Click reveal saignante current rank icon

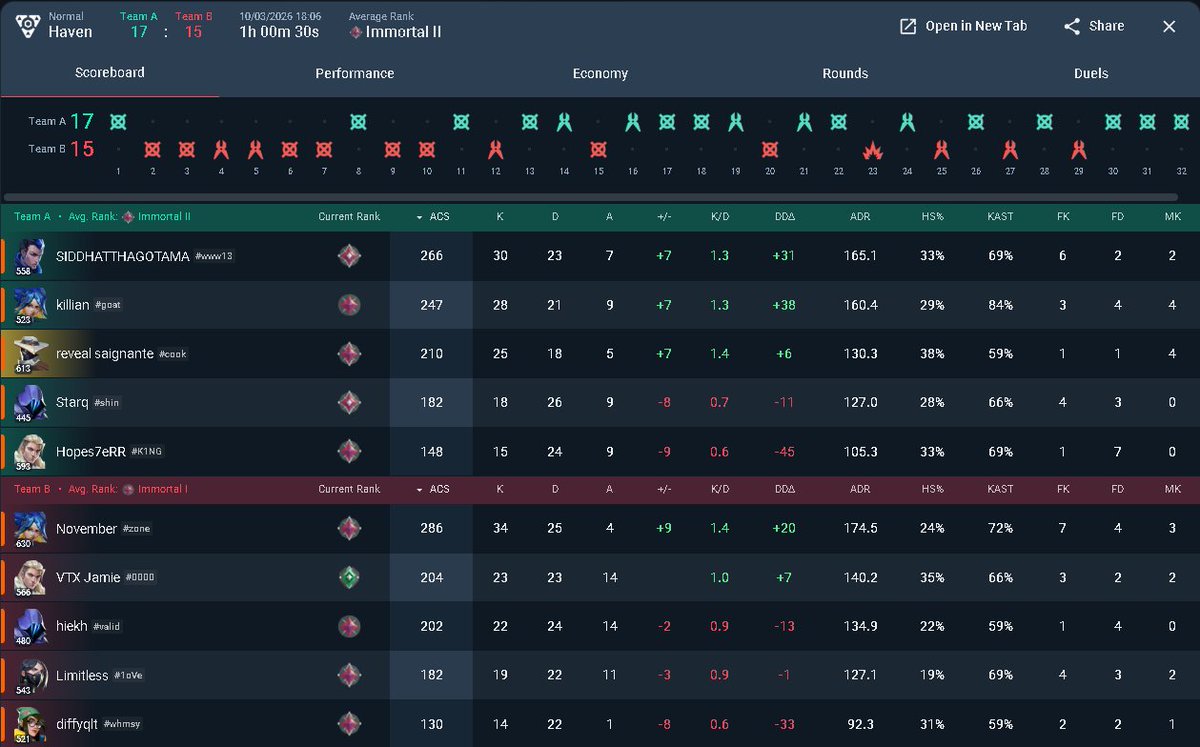click(x=349, y=354)
